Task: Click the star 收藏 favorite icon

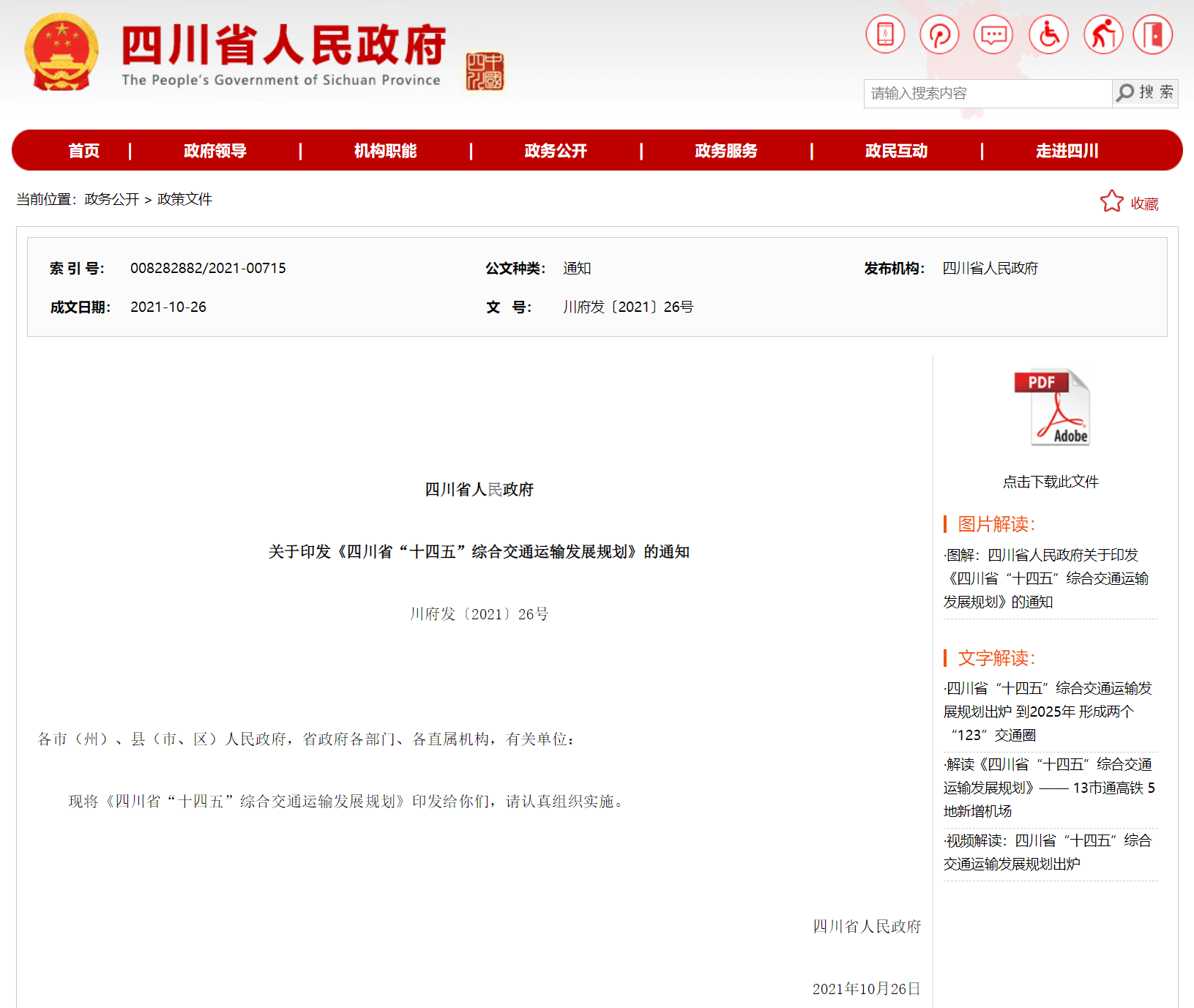Action: tap(1111, 202)
